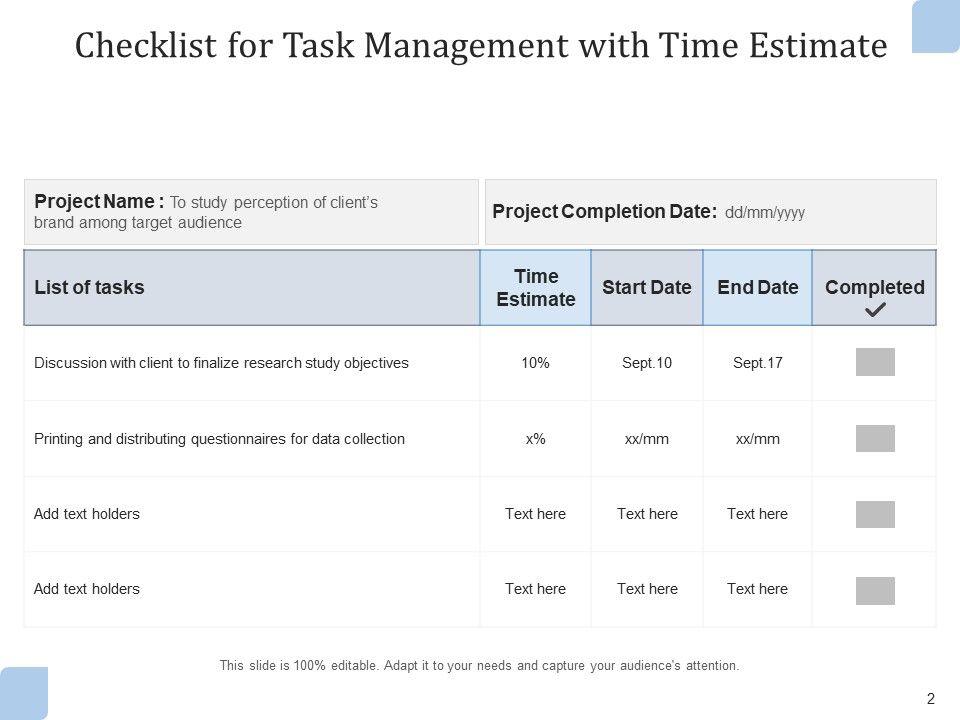This screenshot has height=720, width=960.
Task: Select the Start Date column header
Action: point(647,288)
